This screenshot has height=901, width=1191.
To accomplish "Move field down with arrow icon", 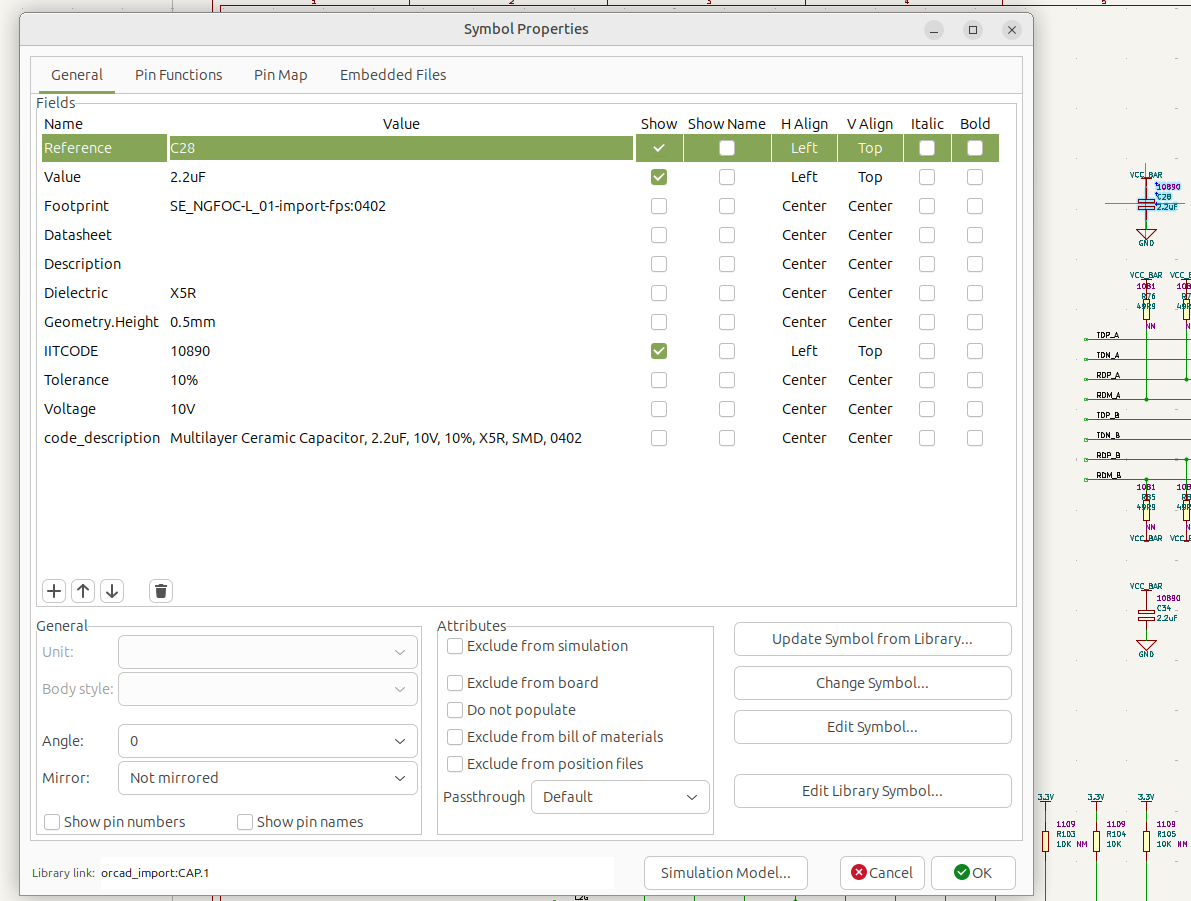I will click(112, 591).
